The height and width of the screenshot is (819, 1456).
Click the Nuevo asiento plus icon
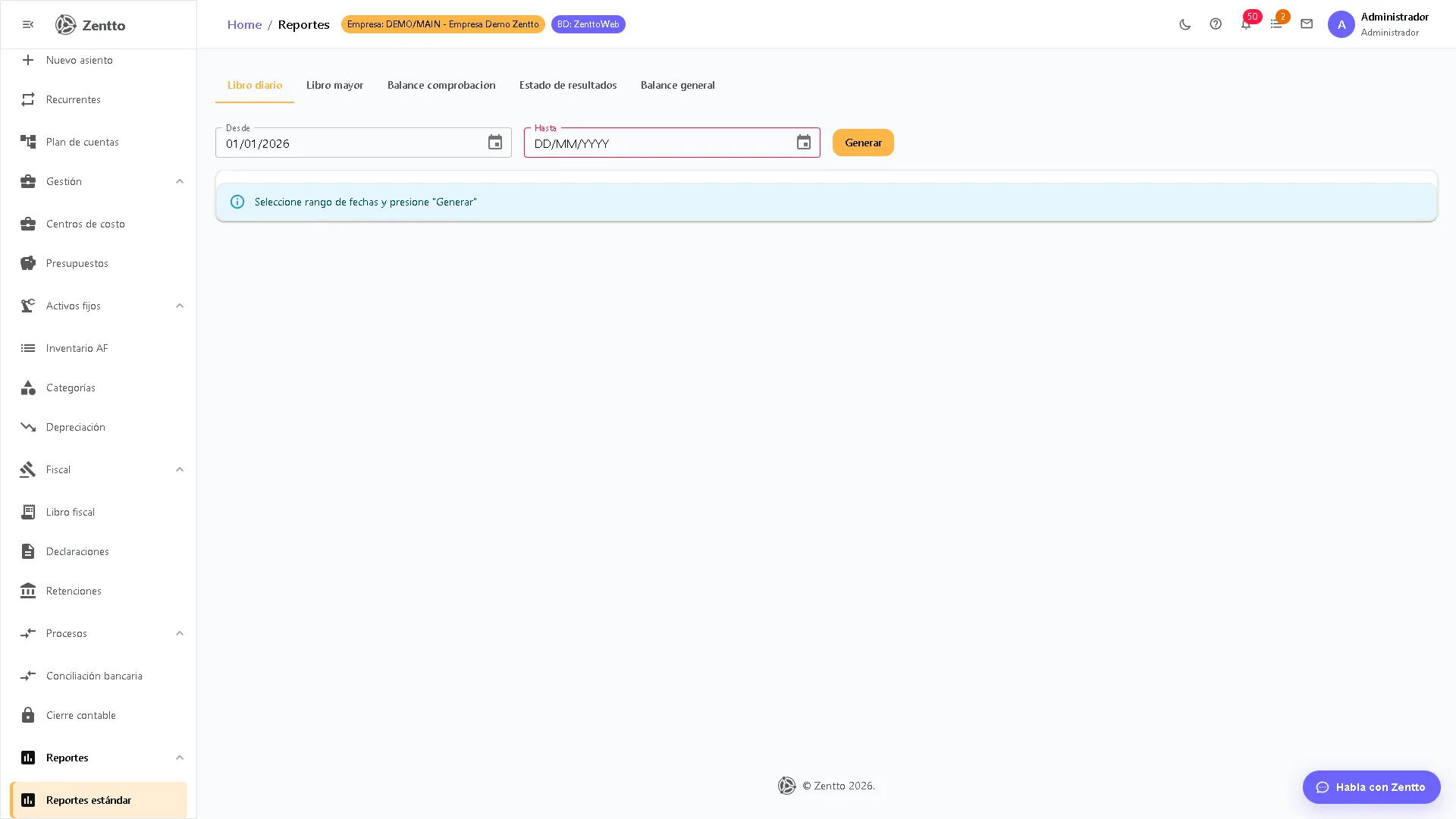coord(28,60)
